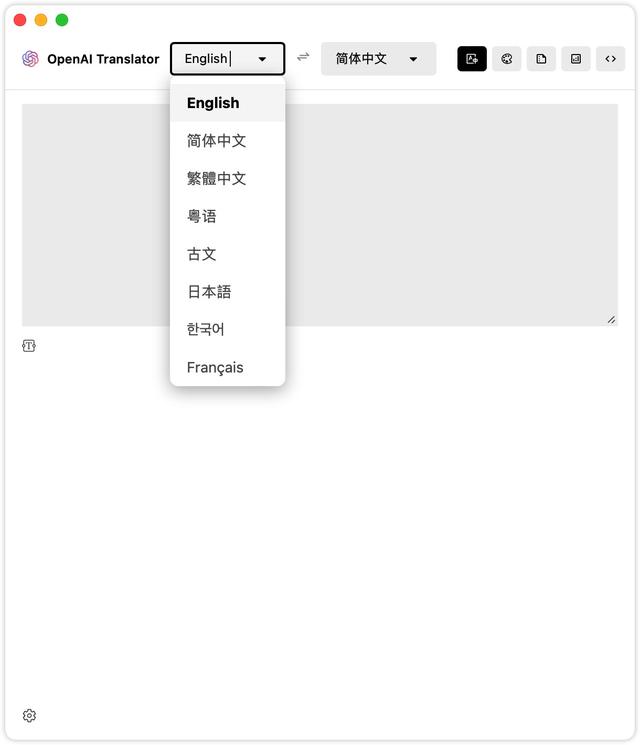Switch to Polishing mode palette icon
This screenshot has width=640, height=745.
coord(506,59)
